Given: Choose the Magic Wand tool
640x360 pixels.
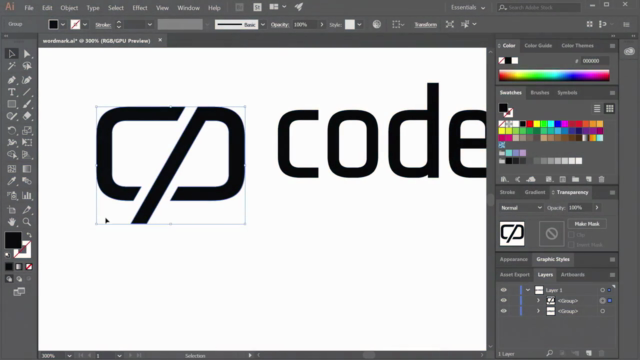Looking at the screenshot, I should (x=11, y=66).
